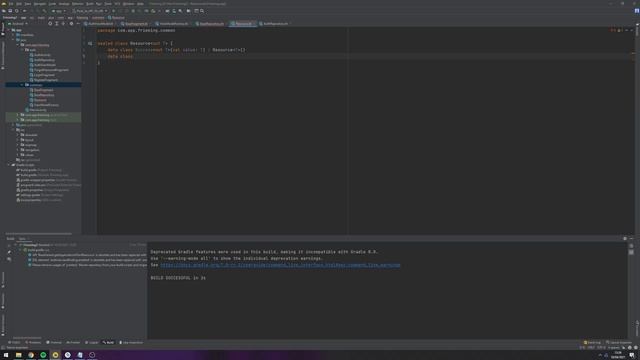
Task: Expand the navigation resource folder
Action: [18, 150]
